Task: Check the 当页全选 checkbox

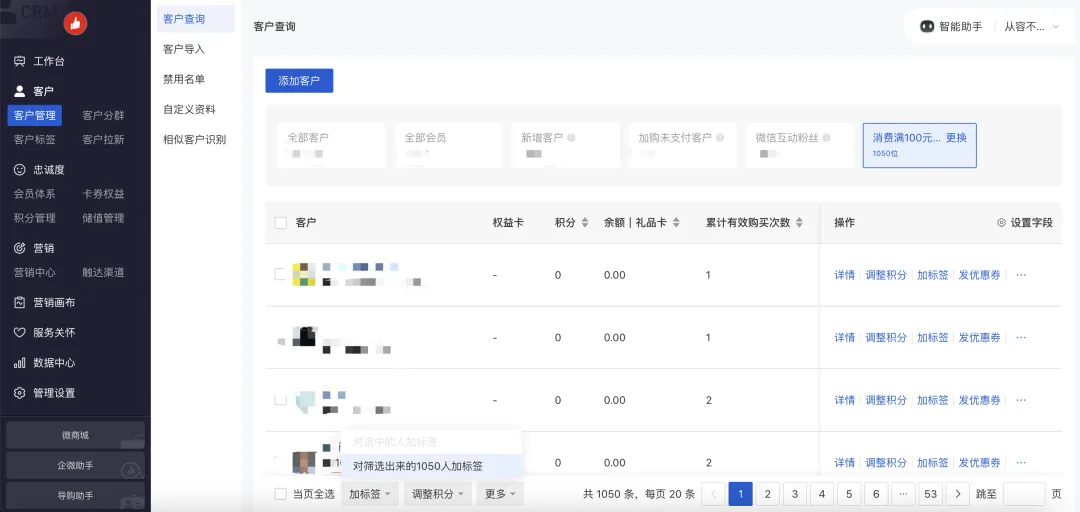Action: (281, 494)
